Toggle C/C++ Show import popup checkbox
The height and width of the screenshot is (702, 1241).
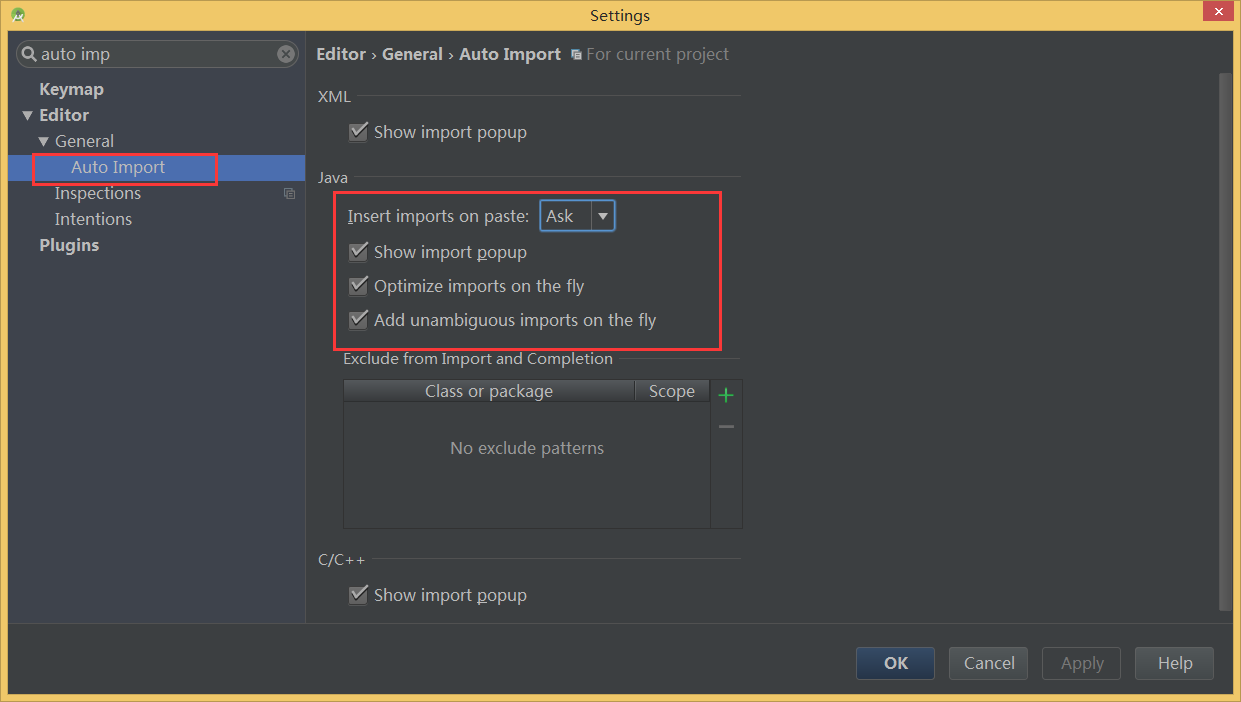click(358, 595)
